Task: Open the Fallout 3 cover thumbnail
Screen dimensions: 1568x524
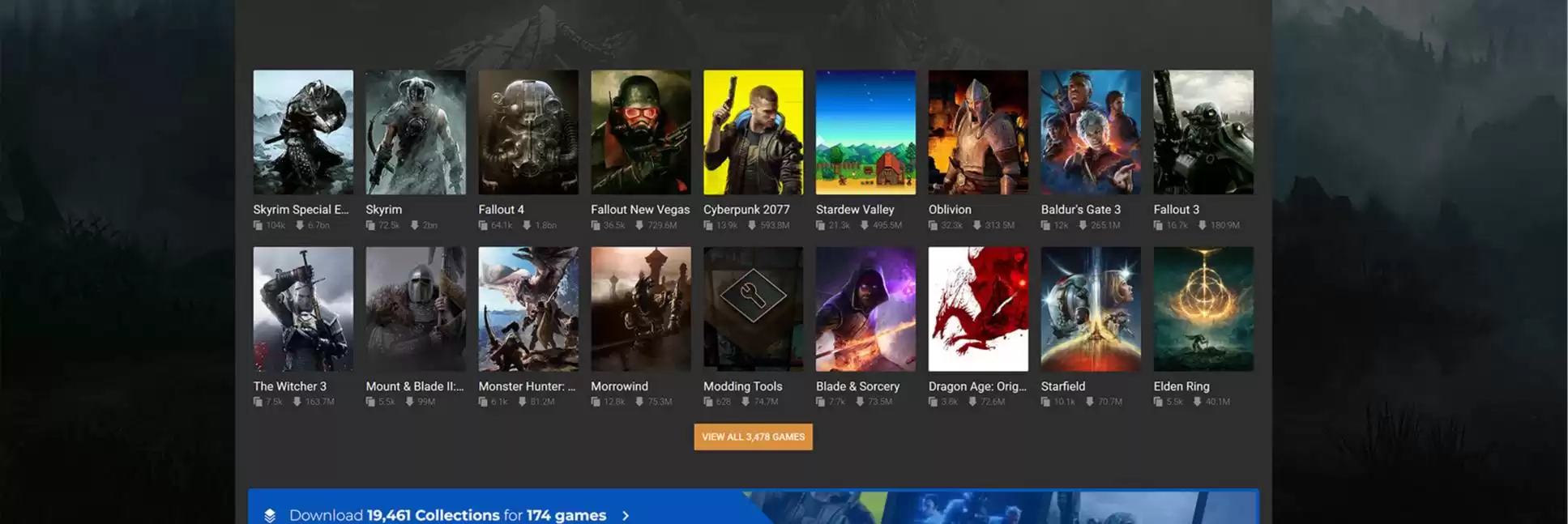Action: pos(1203,132)
